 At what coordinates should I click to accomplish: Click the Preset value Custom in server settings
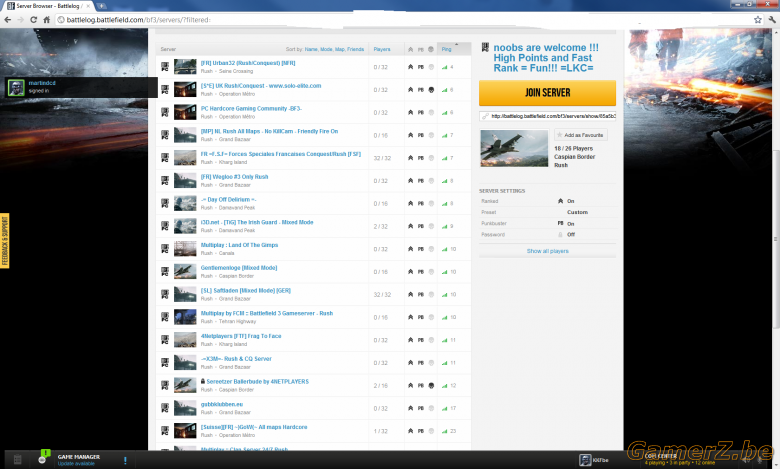[x=578, y=212]
